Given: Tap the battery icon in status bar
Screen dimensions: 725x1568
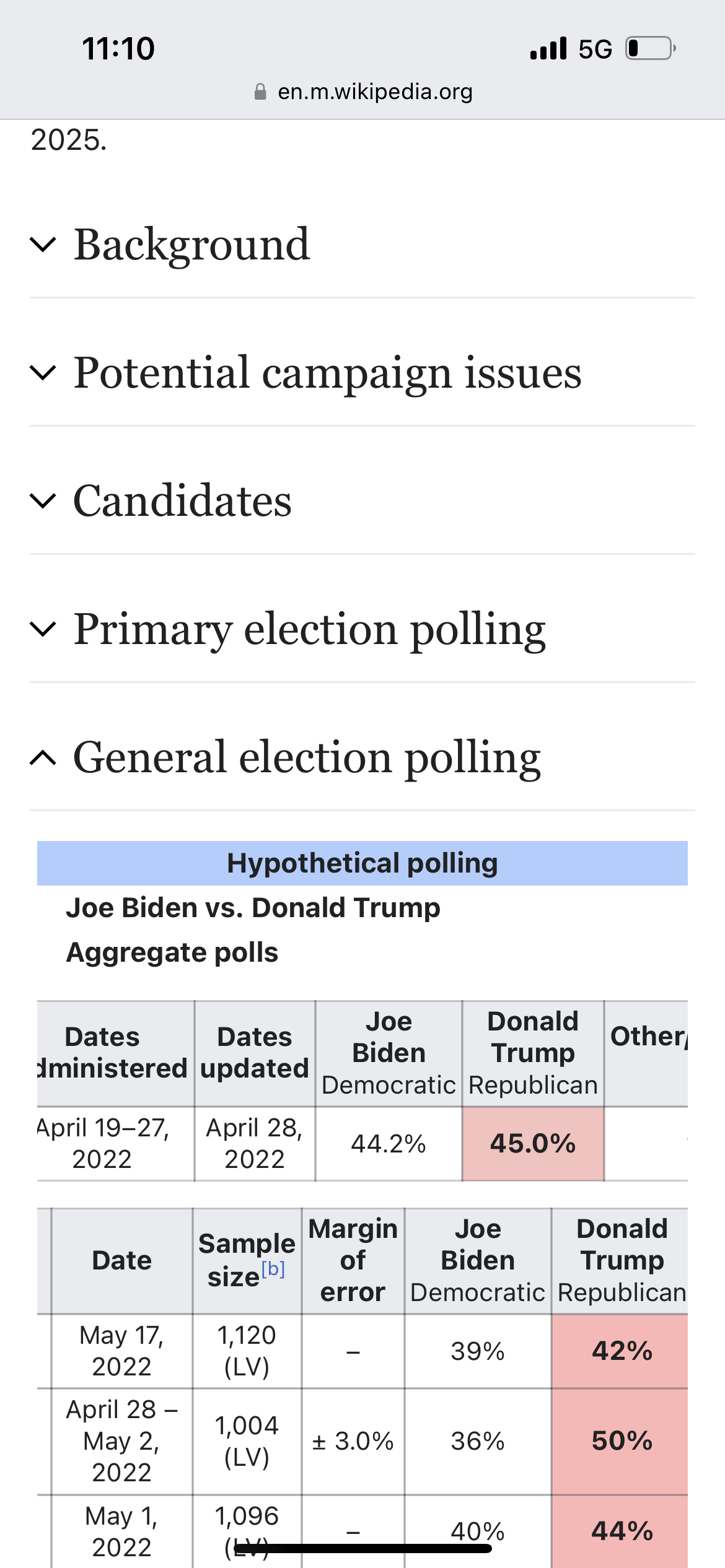Looking at the screenshot, I should (651, 48).
